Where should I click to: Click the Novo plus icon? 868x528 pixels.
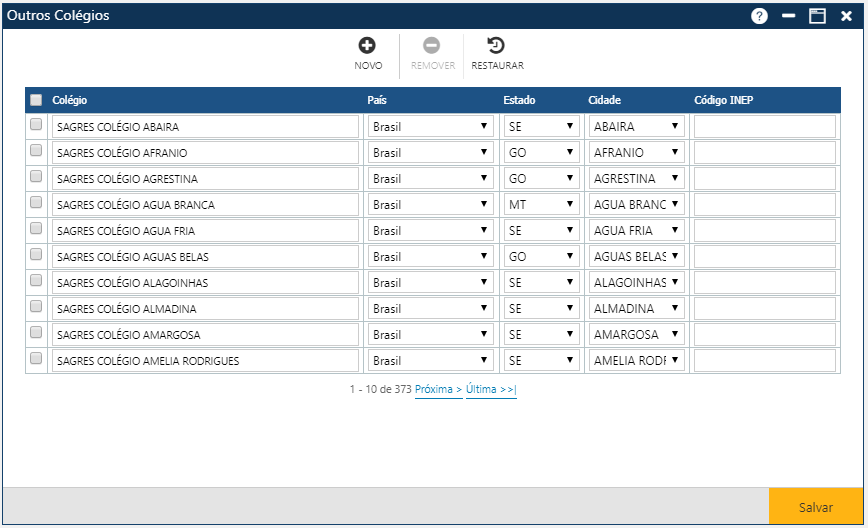[x=367, y=46]
